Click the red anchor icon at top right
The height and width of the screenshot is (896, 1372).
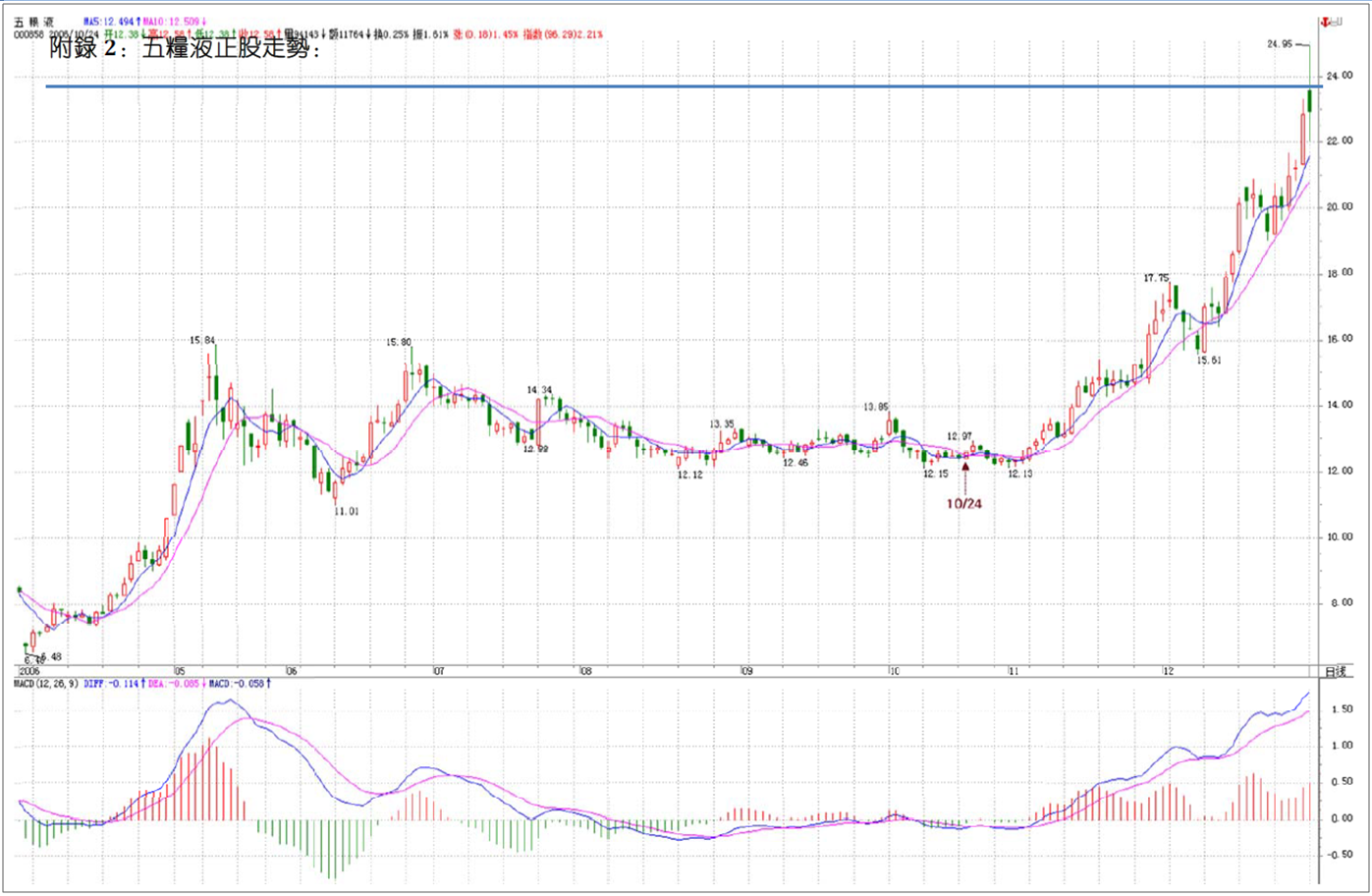click(1332, 22)
